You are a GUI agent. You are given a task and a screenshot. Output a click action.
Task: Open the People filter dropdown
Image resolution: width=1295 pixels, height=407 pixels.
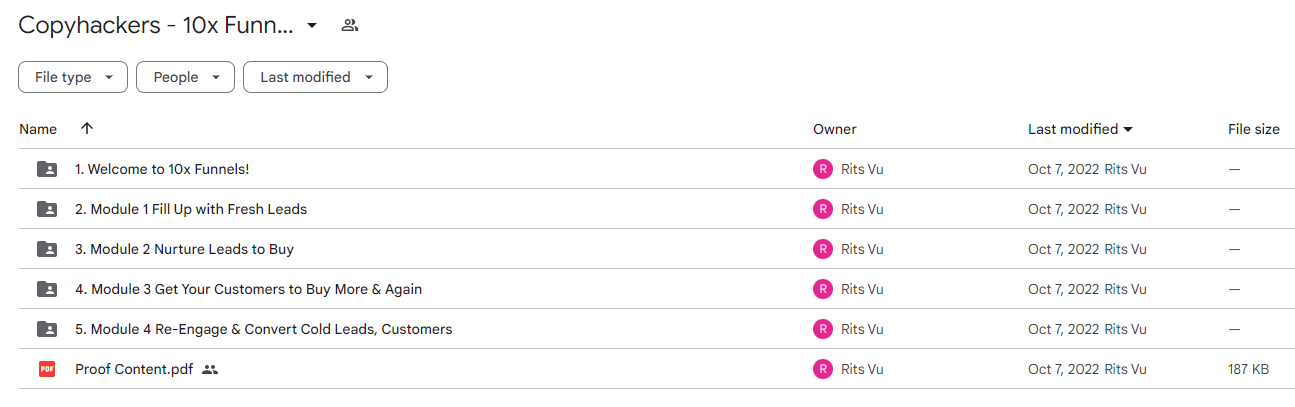pyautogui.click(x=185, y=77)
